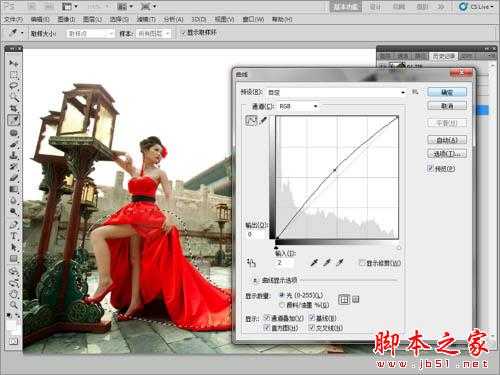
Task: Open the 预设(R) preset dropdown in Curves
Action: 337,92
